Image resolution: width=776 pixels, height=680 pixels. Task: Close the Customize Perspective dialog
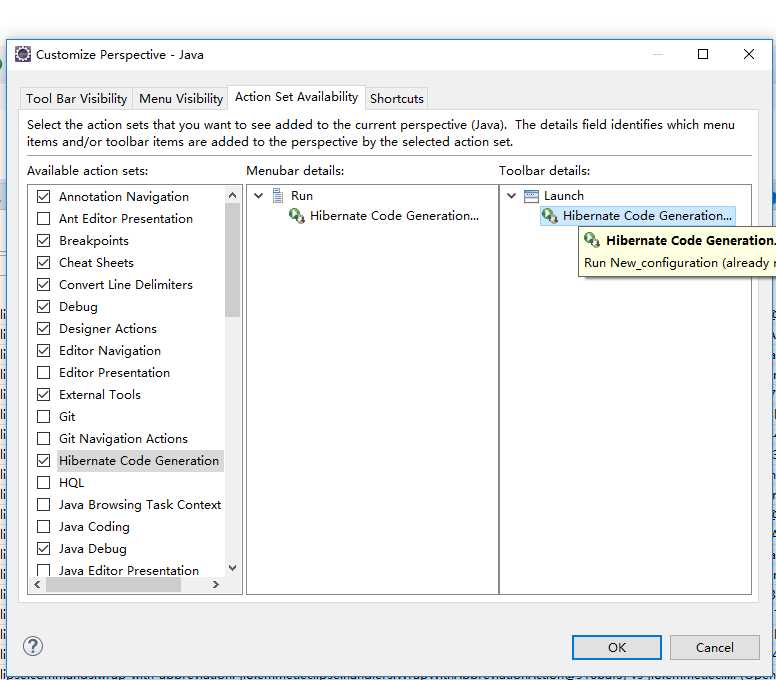pos(749,54)
